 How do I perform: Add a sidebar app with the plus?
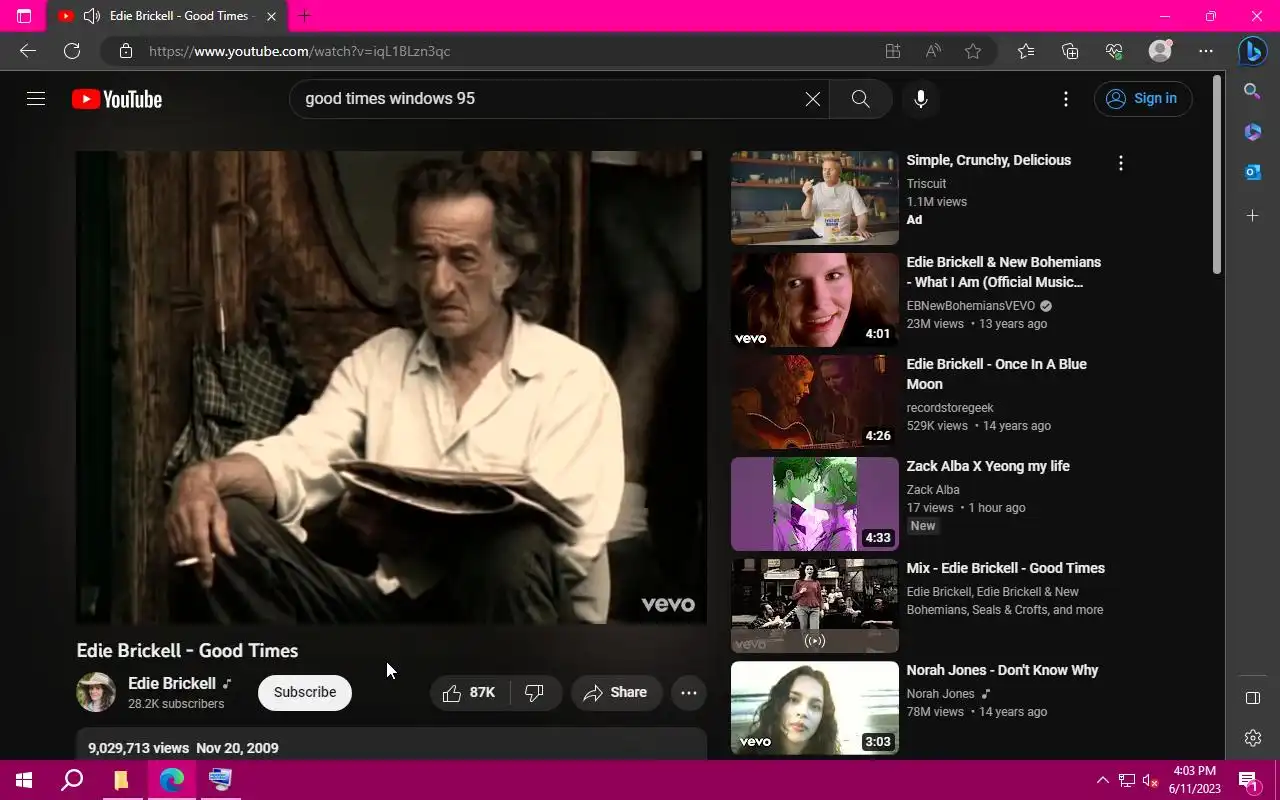[1252, 215]
